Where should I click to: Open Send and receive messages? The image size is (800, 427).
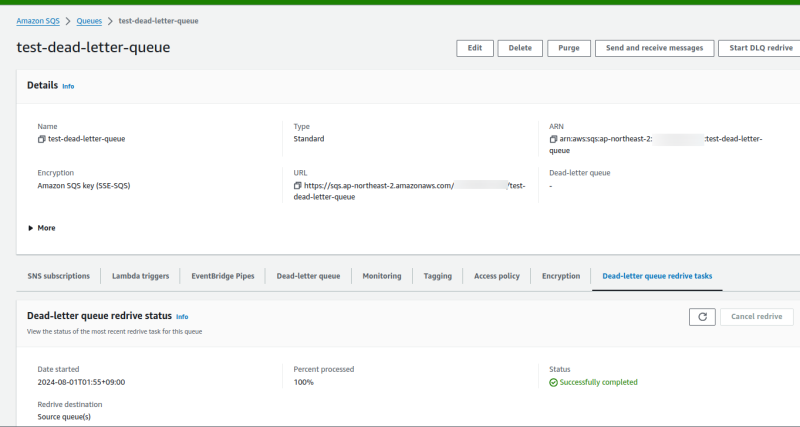point(655,48)
